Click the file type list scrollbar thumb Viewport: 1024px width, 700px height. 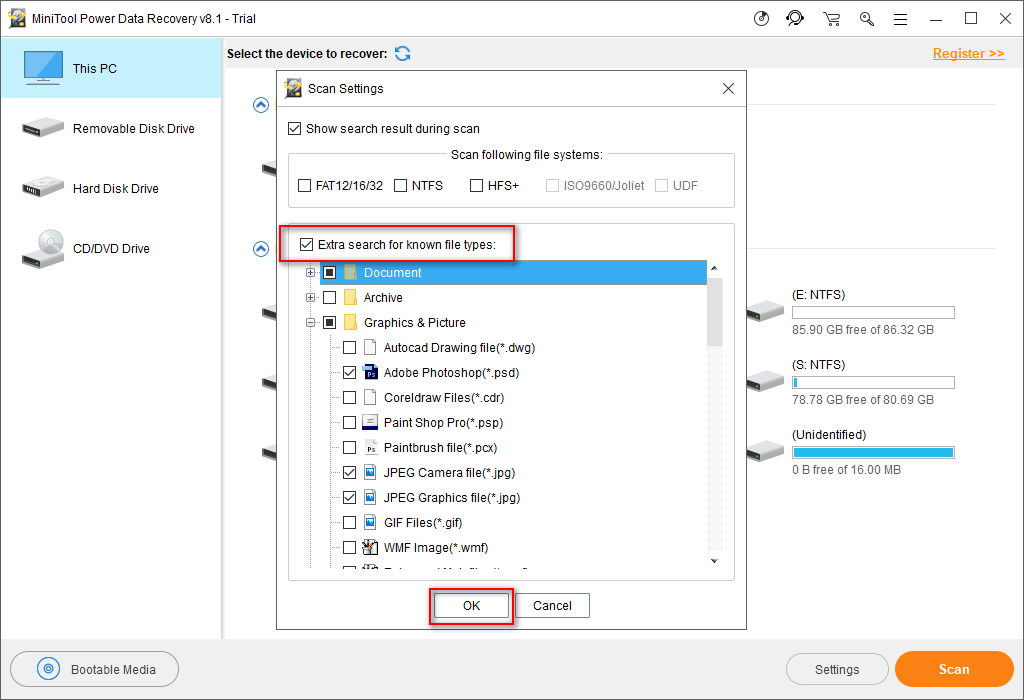714,311
